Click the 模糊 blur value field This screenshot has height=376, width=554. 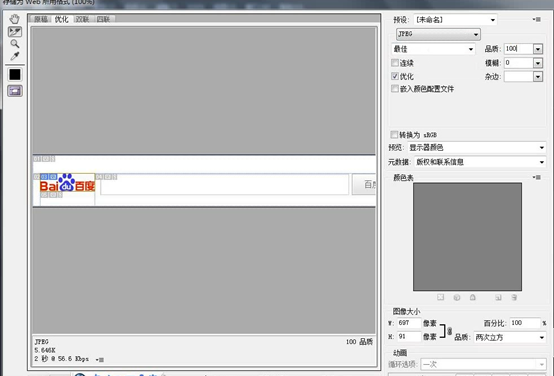click(x=518, y=63)
